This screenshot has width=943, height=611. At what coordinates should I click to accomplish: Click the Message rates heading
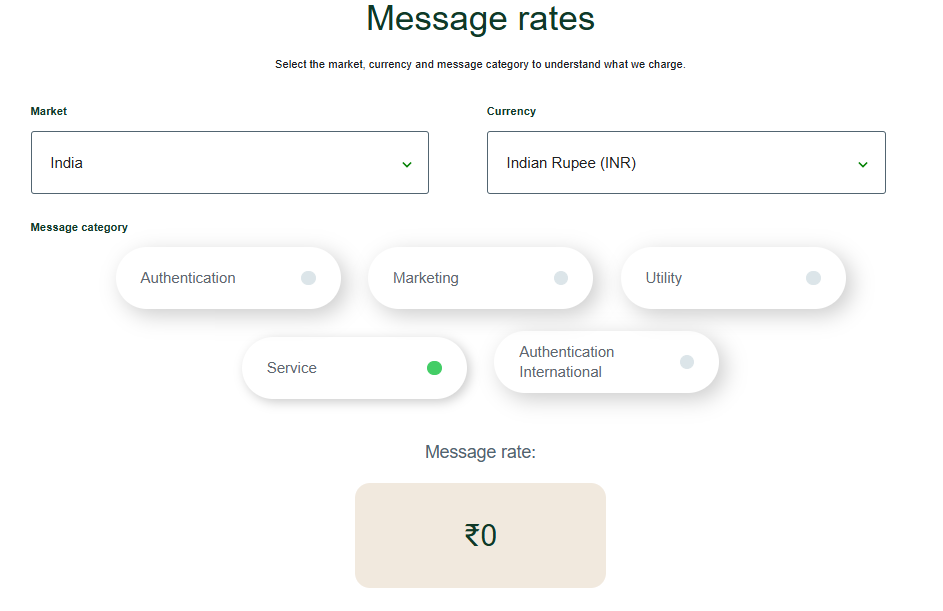point(480,19)
